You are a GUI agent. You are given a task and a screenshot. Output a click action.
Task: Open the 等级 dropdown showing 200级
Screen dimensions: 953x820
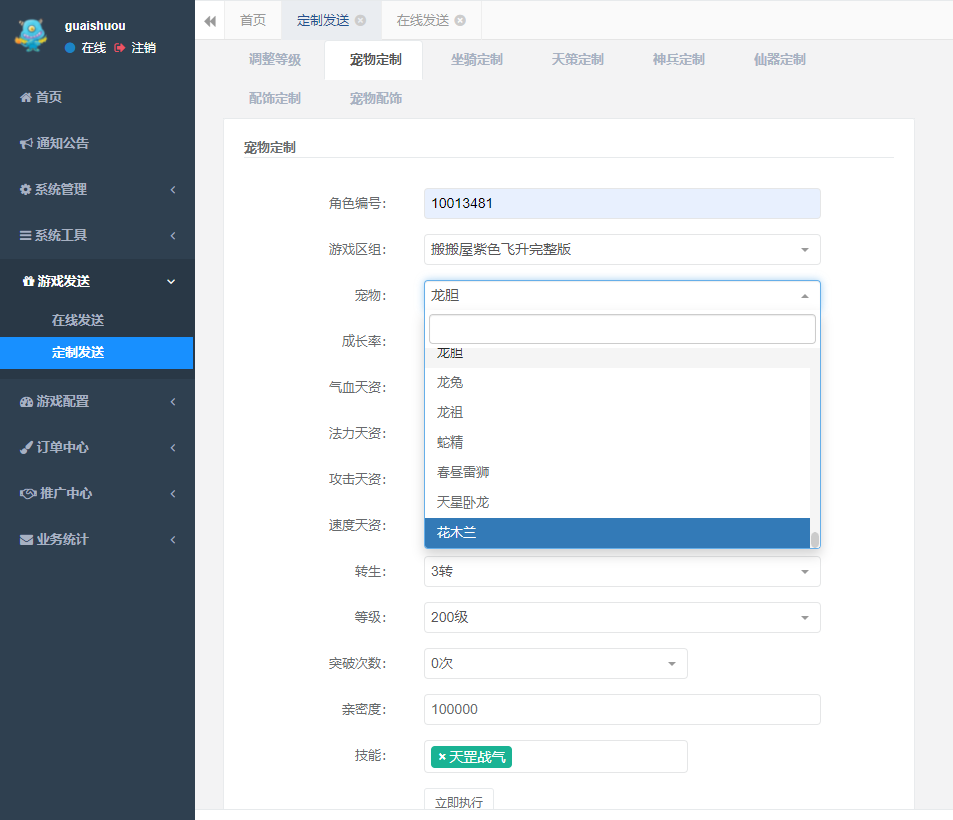coord(621,618)
